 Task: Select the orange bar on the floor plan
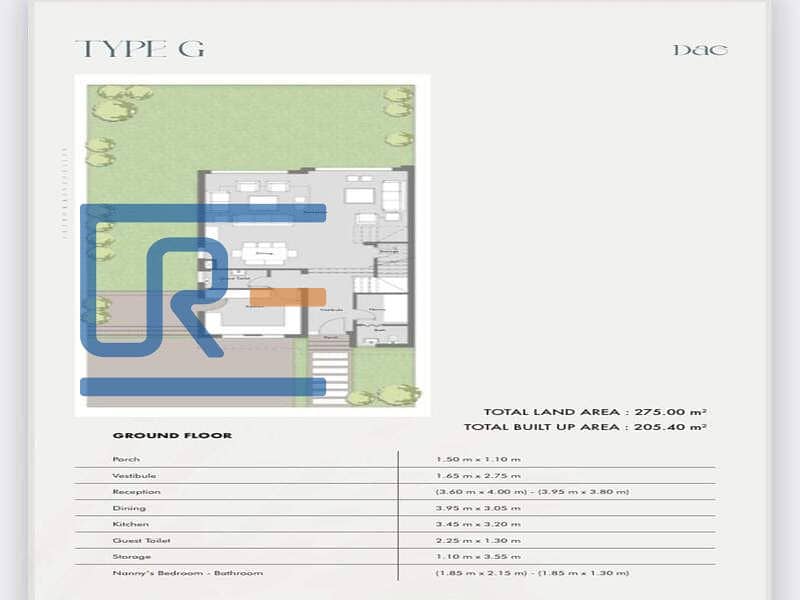click(x=288, y=297)
